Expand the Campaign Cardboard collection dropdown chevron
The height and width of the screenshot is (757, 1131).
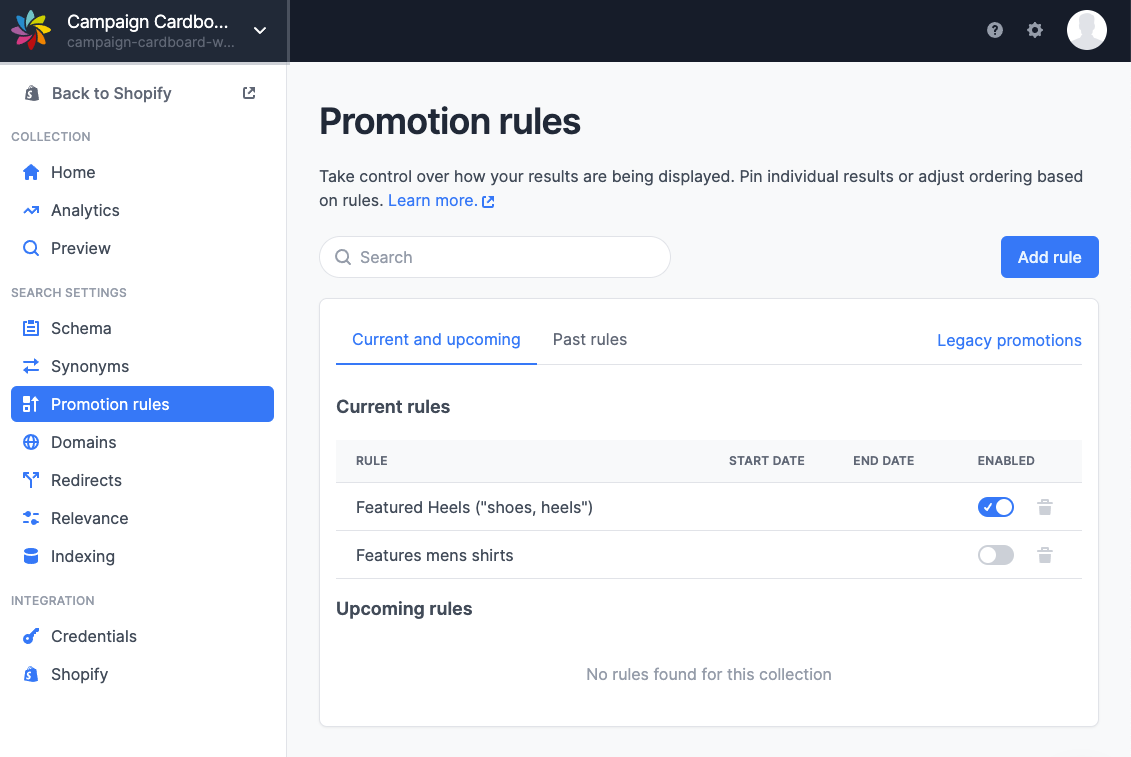260,30
